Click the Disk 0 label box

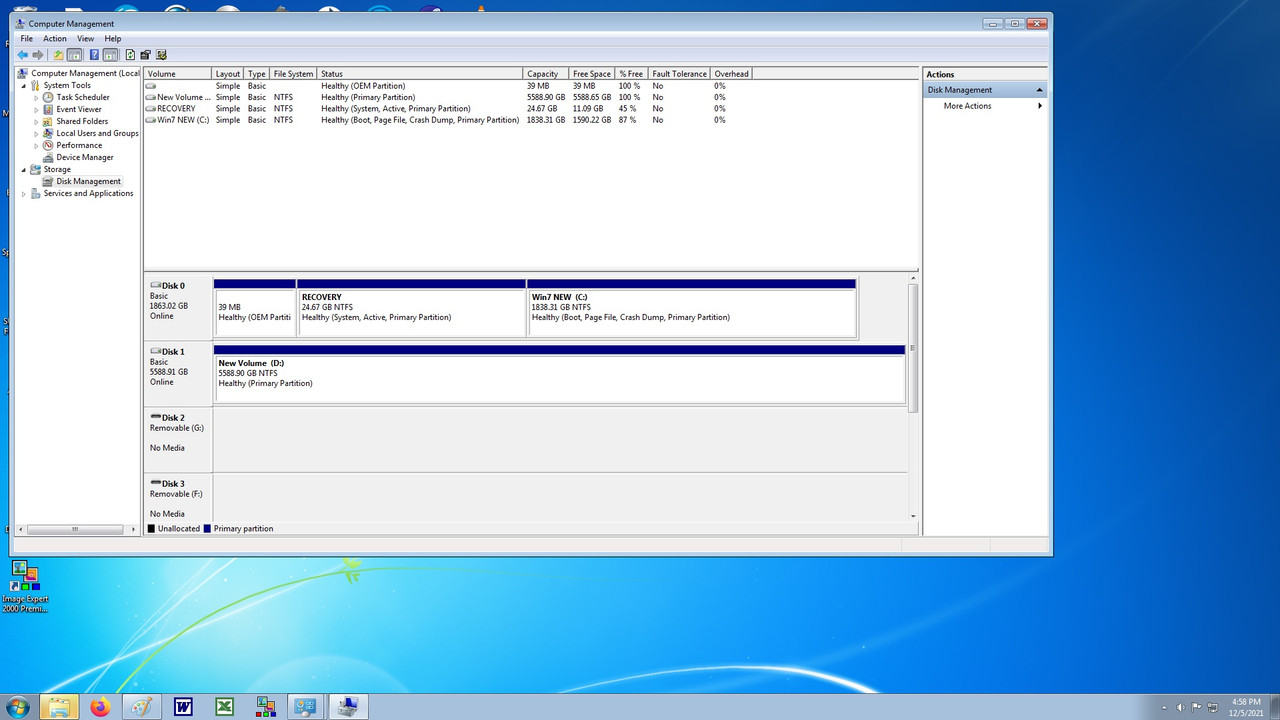point(178,308)
